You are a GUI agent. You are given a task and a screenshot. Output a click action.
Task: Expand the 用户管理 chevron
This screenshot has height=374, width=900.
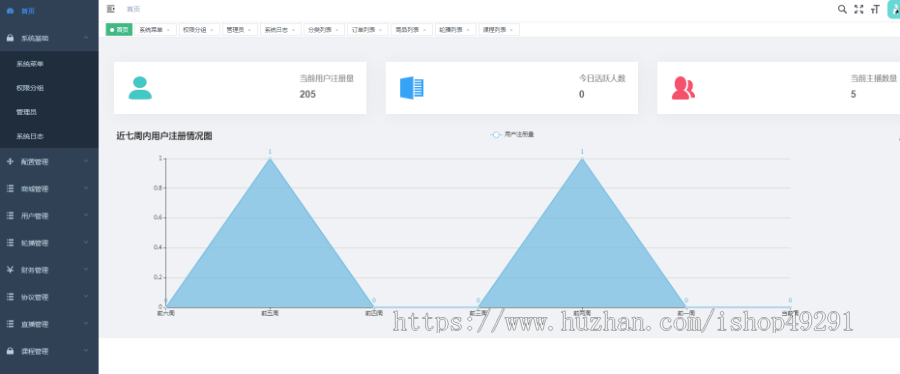86,215
